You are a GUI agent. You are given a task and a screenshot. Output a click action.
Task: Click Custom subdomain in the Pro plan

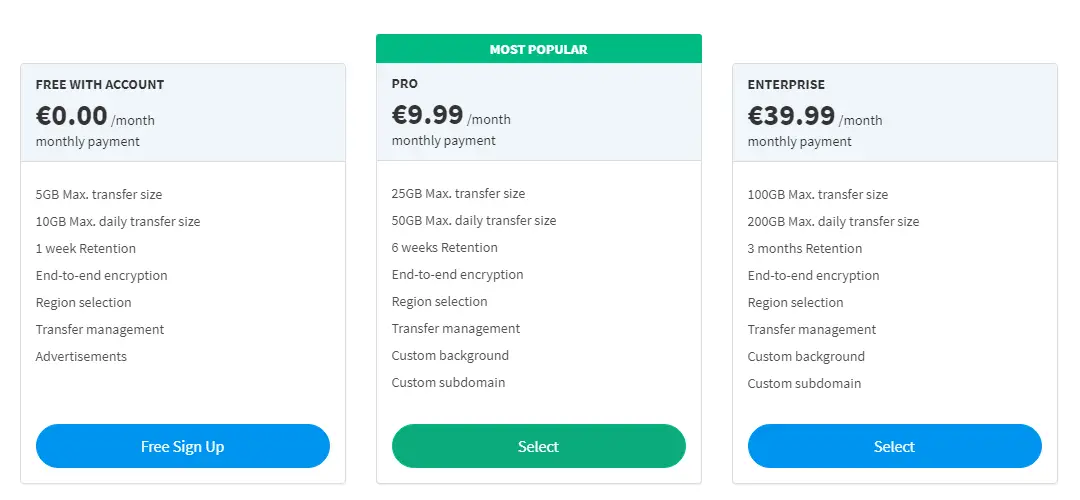(x=448, y=383)
